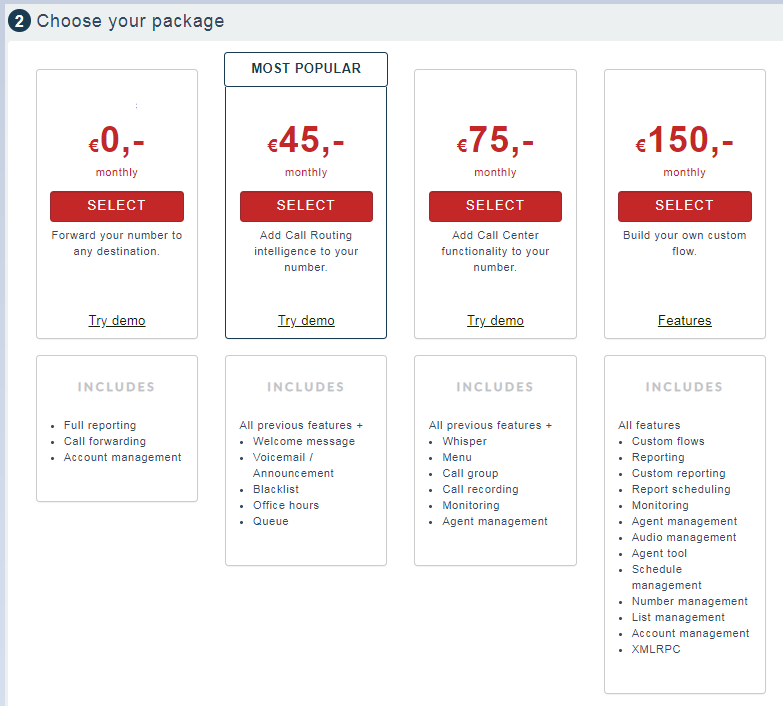Image resolution: width=783 pixels, height=706 pixels.
Task: Open Try demo for the €0 package
Action: click(117, 321)
